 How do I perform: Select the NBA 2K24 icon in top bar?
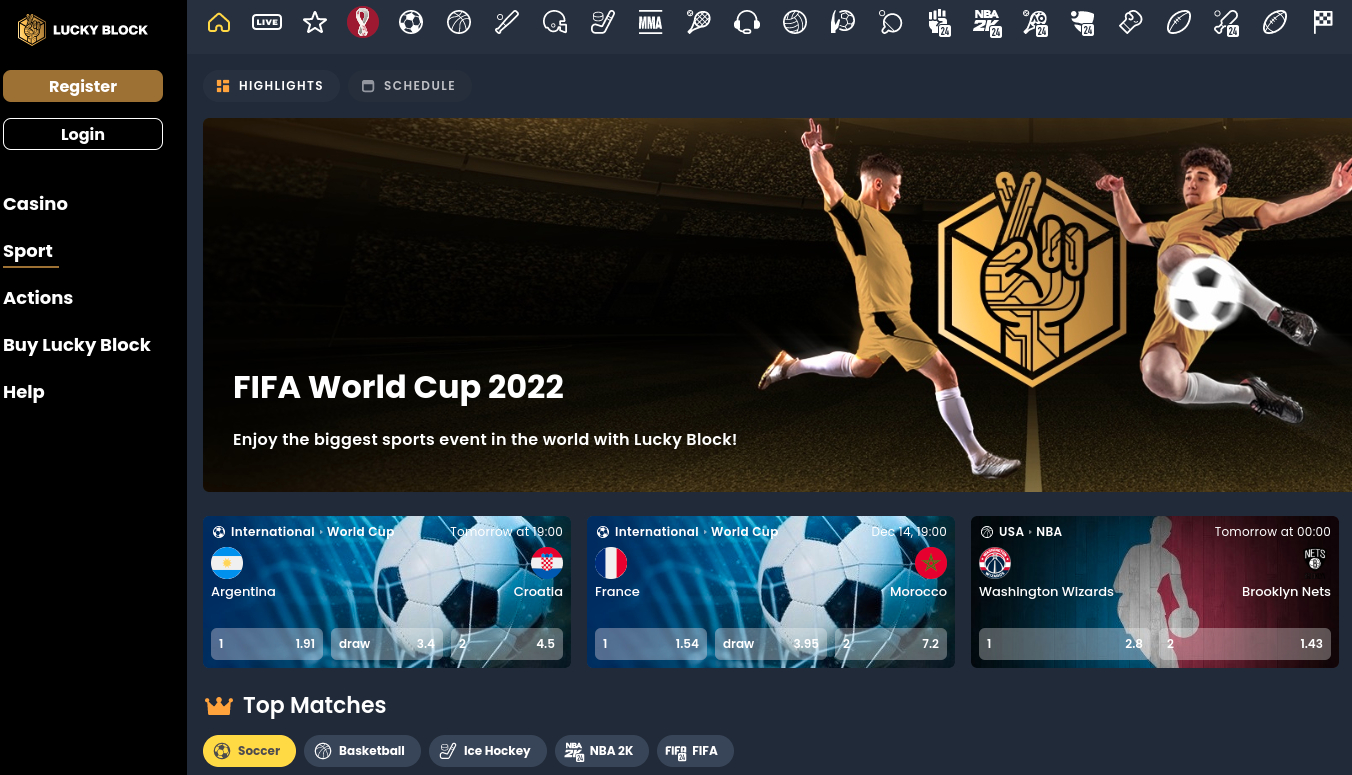coord(987,22)
